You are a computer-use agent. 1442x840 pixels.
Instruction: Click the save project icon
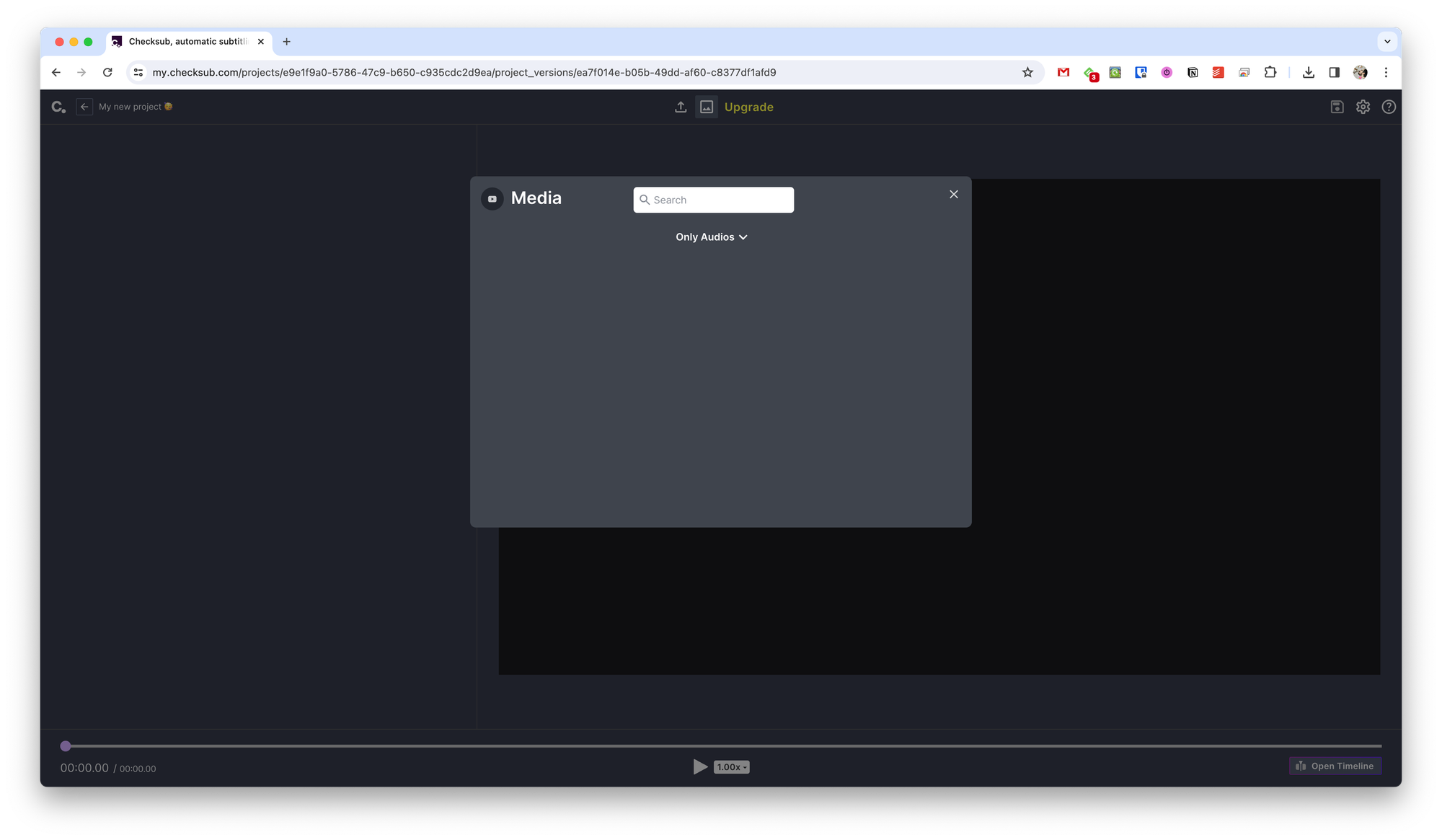pos(1337,107)
